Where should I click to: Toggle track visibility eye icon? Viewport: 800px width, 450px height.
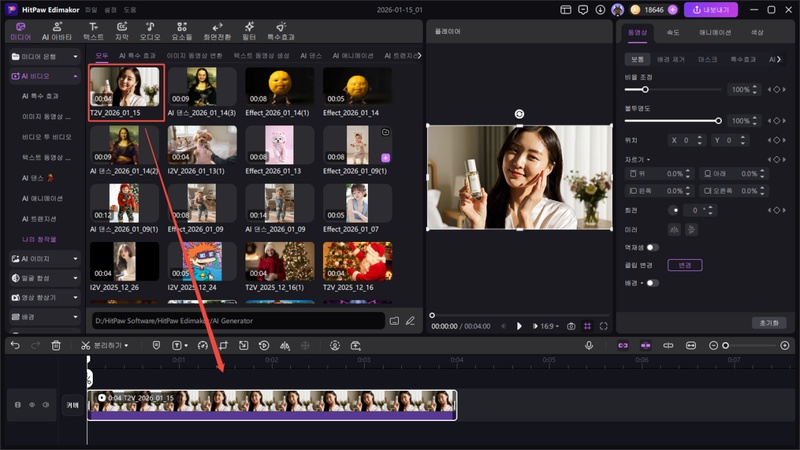(x=31, y=405)
